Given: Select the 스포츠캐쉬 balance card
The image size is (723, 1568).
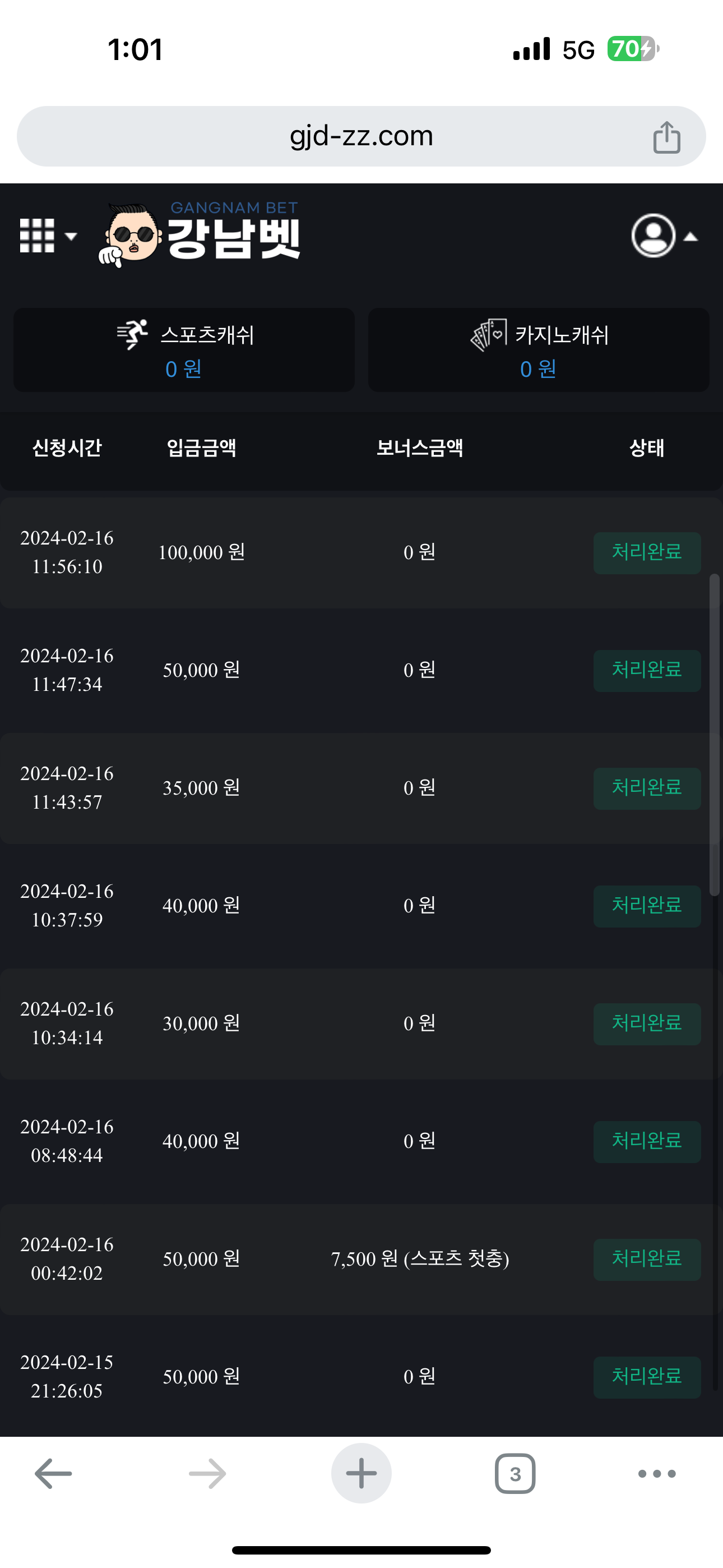Looking at the screenshot, I should click(x=184, y=350).
